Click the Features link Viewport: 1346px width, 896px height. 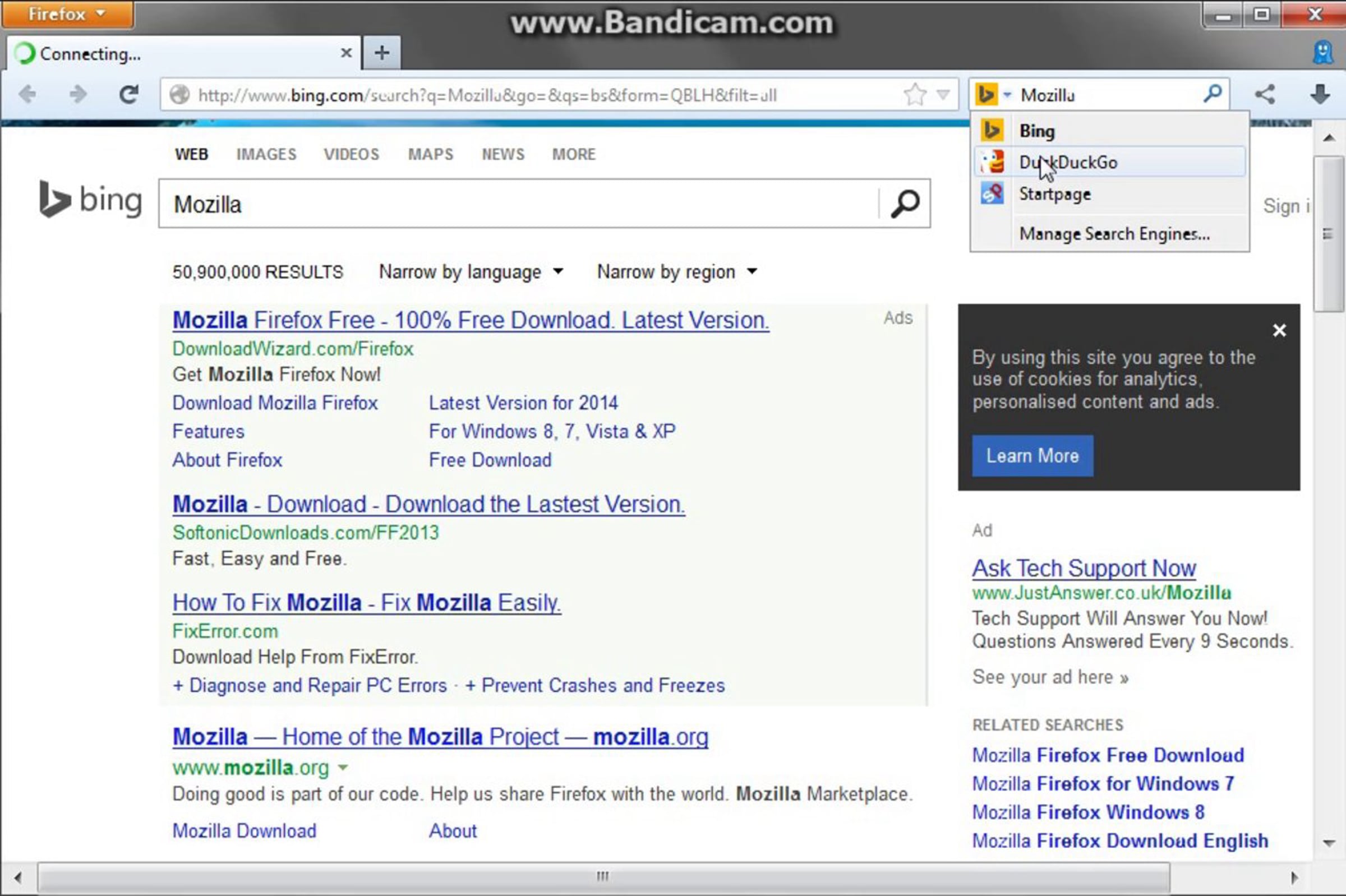click(x=208, y=431)
